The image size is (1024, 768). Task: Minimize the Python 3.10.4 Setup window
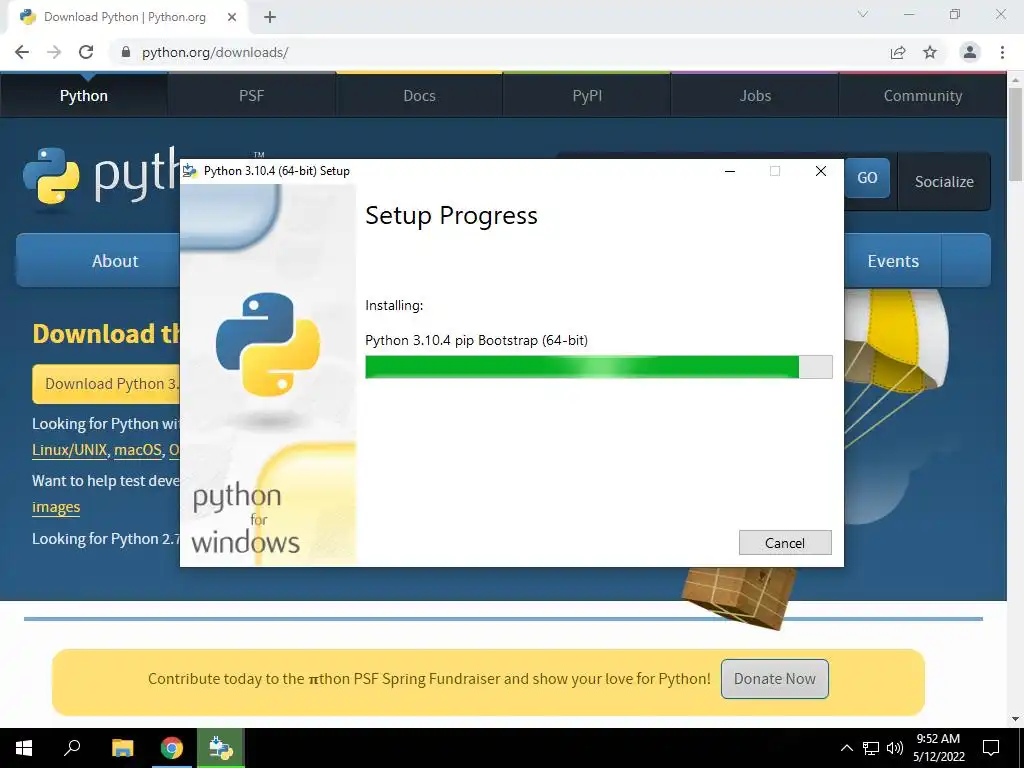[x=730, y=171]
